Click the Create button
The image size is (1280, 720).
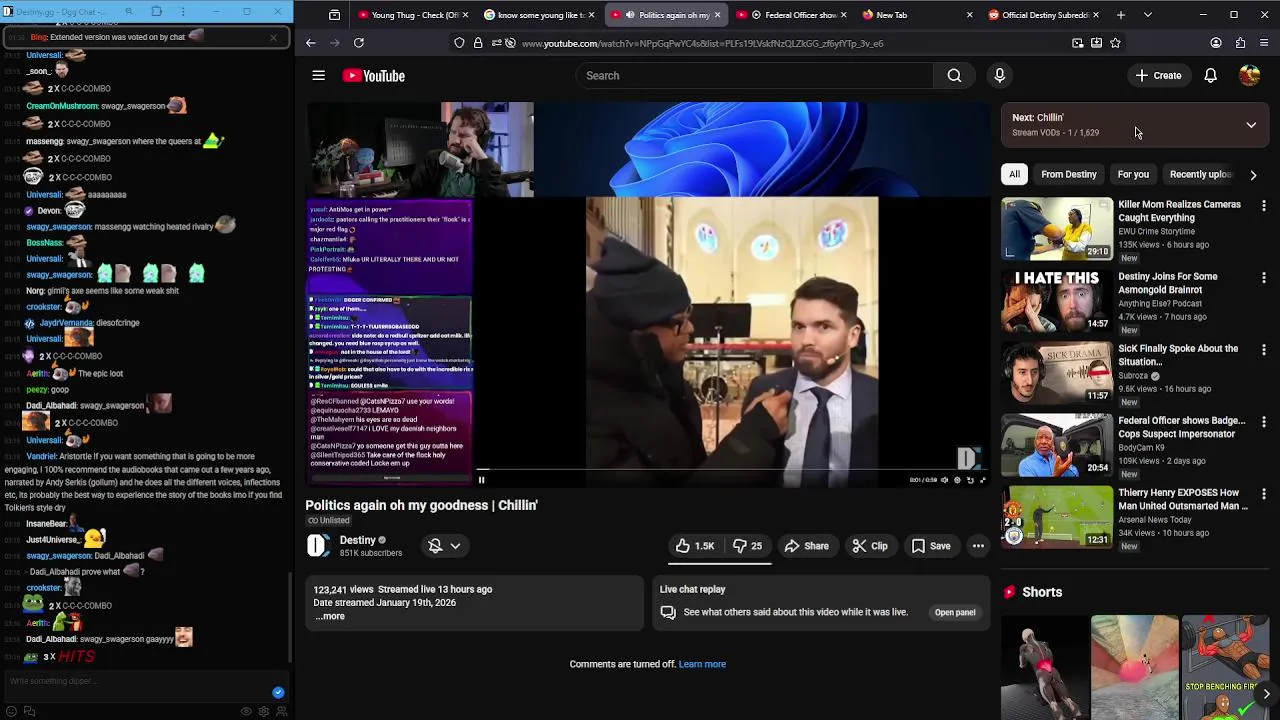point(1158,75)
